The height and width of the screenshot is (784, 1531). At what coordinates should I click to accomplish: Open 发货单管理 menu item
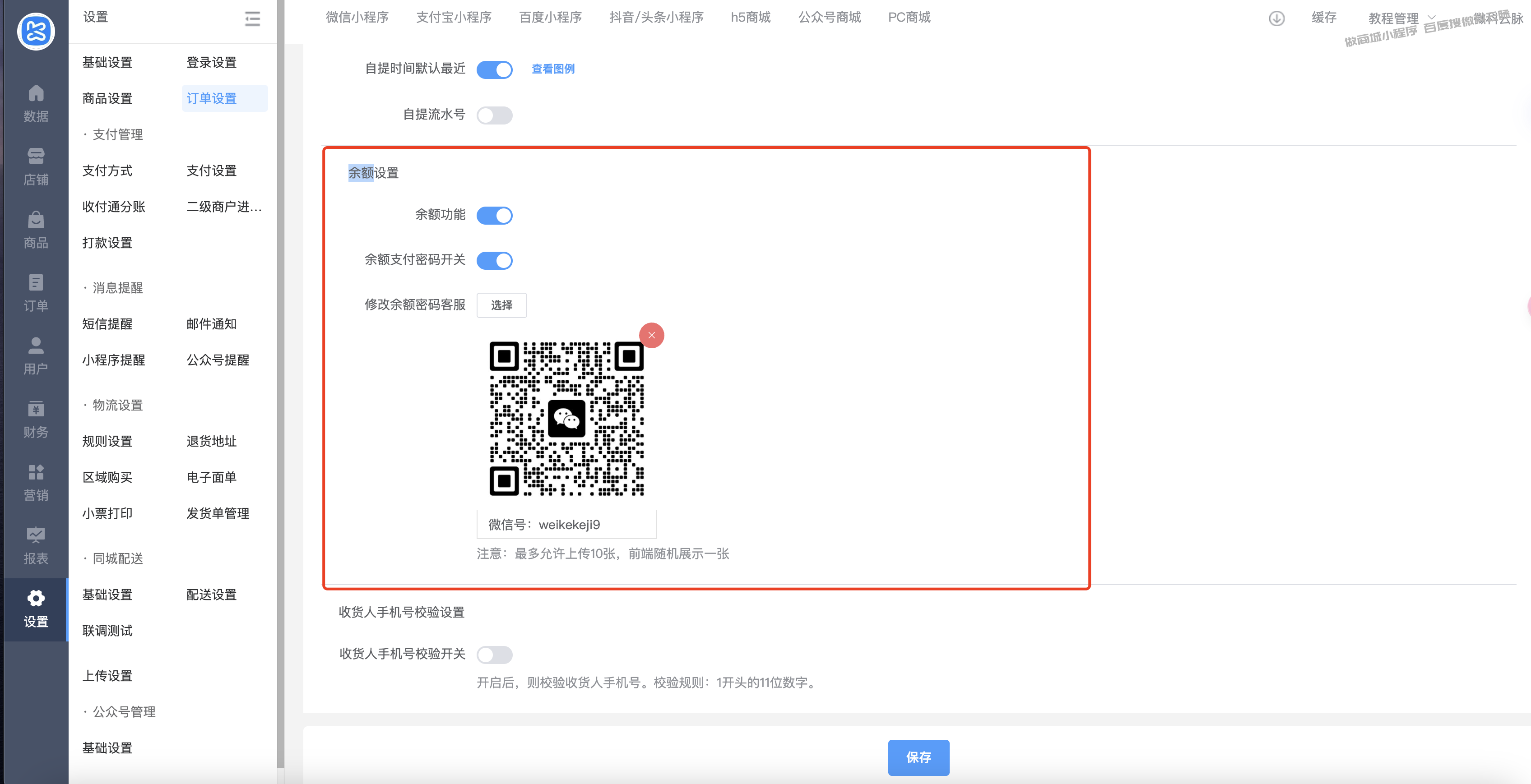pyautogui.click(x=218, y=513)
